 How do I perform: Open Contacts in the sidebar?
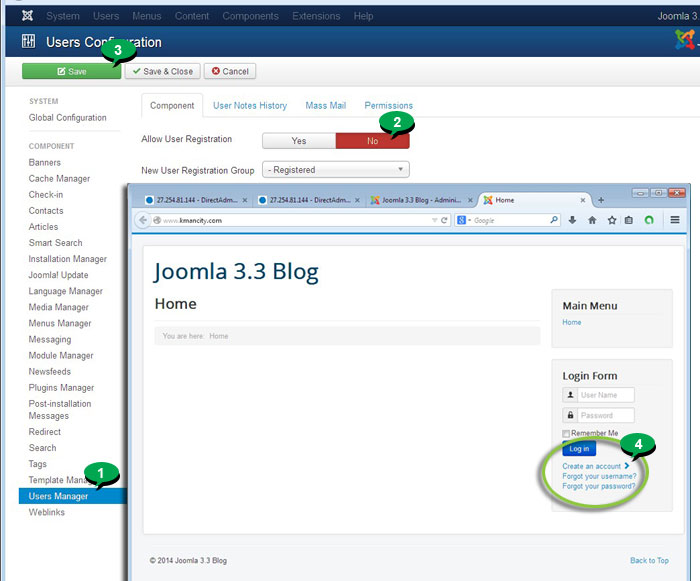coord(46,211)
